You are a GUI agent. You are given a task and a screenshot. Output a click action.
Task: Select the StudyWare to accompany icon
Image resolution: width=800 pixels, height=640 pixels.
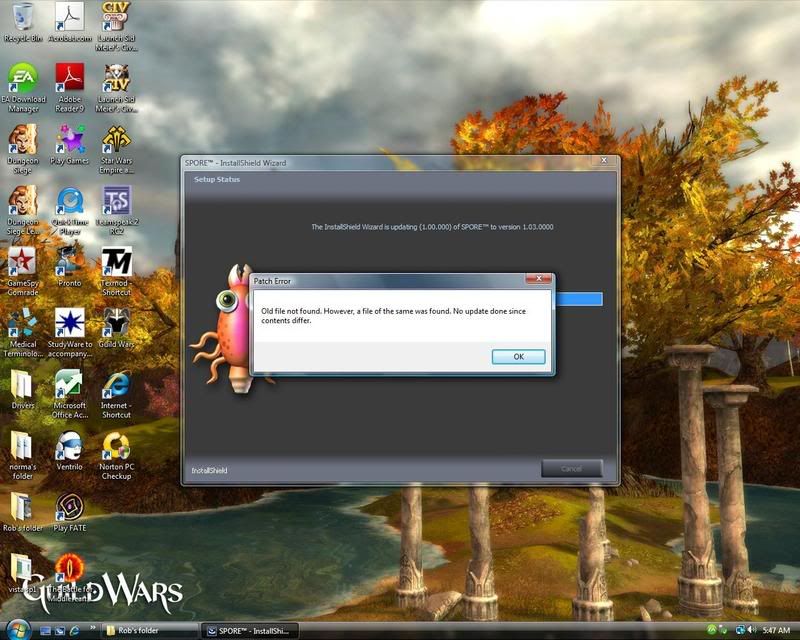pyautogui.click(x=70, y=333)
